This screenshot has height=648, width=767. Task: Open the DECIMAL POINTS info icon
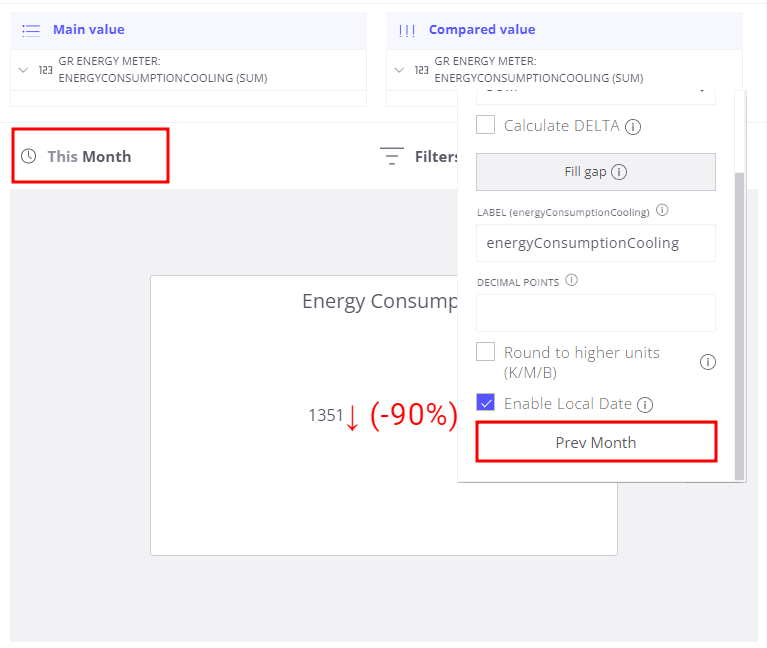571,280
